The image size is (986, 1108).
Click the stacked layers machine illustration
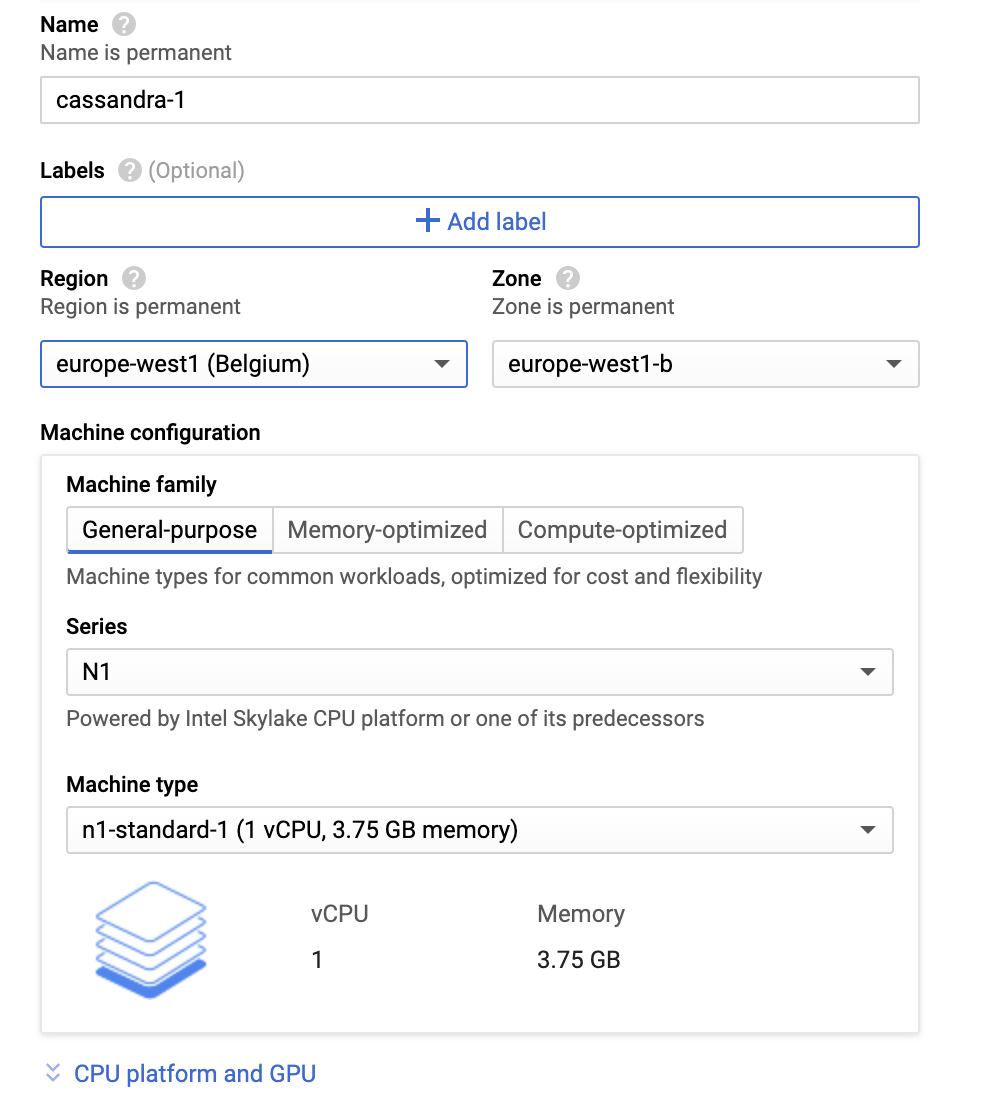pos(150,939)
